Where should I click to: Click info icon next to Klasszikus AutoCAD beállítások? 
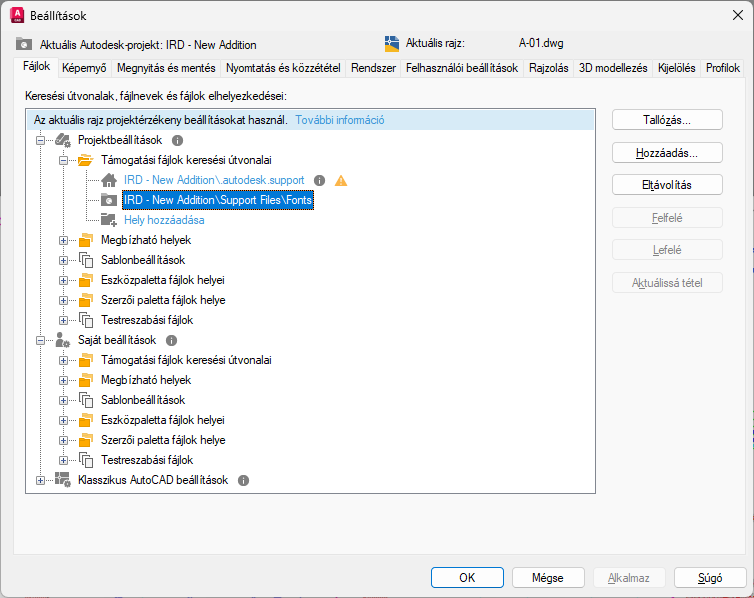point(243,480)
